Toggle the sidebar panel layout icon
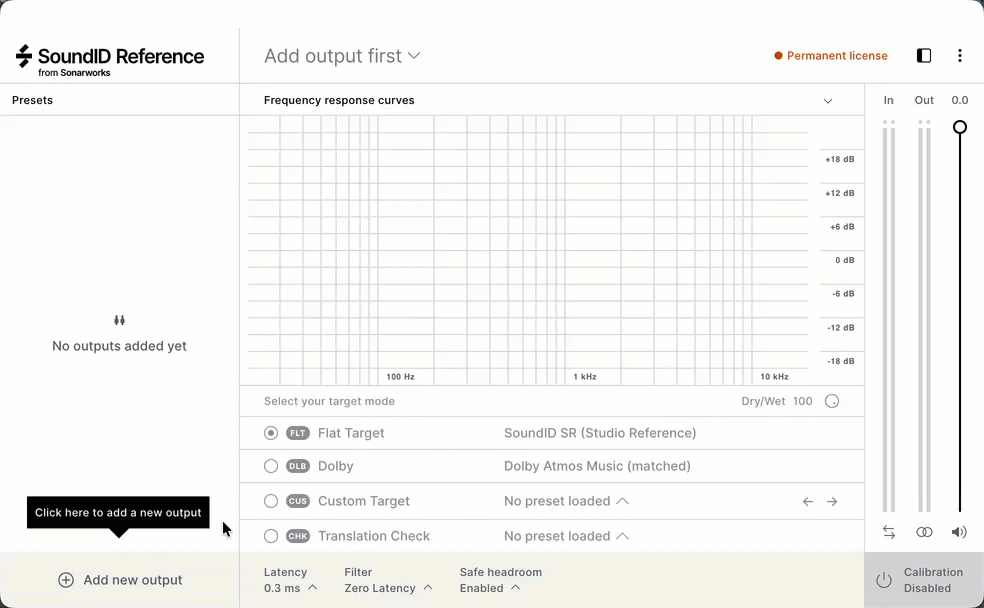 tap(924, 56)
